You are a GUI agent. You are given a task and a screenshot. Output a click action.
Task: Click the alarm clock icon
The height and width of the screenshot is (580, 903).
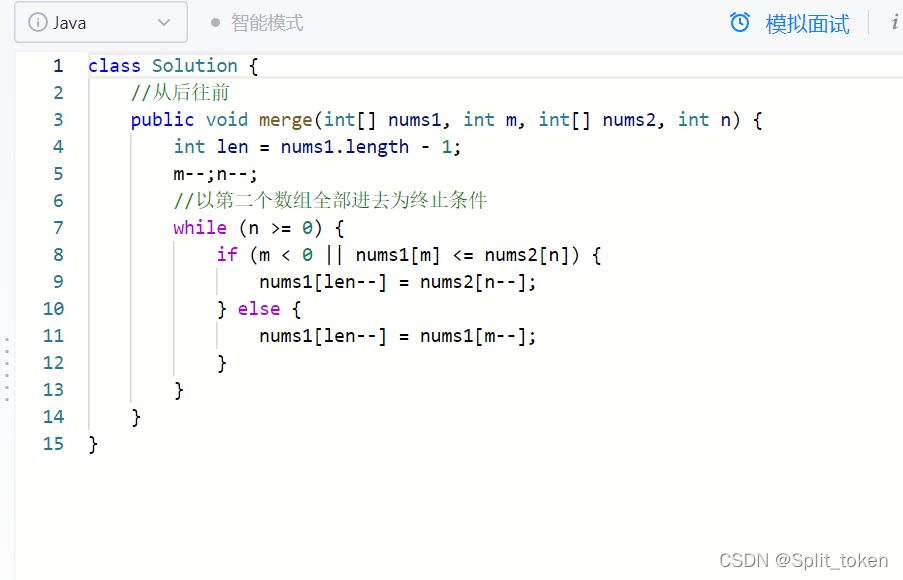pyautogui.click(x=740, y=22)
